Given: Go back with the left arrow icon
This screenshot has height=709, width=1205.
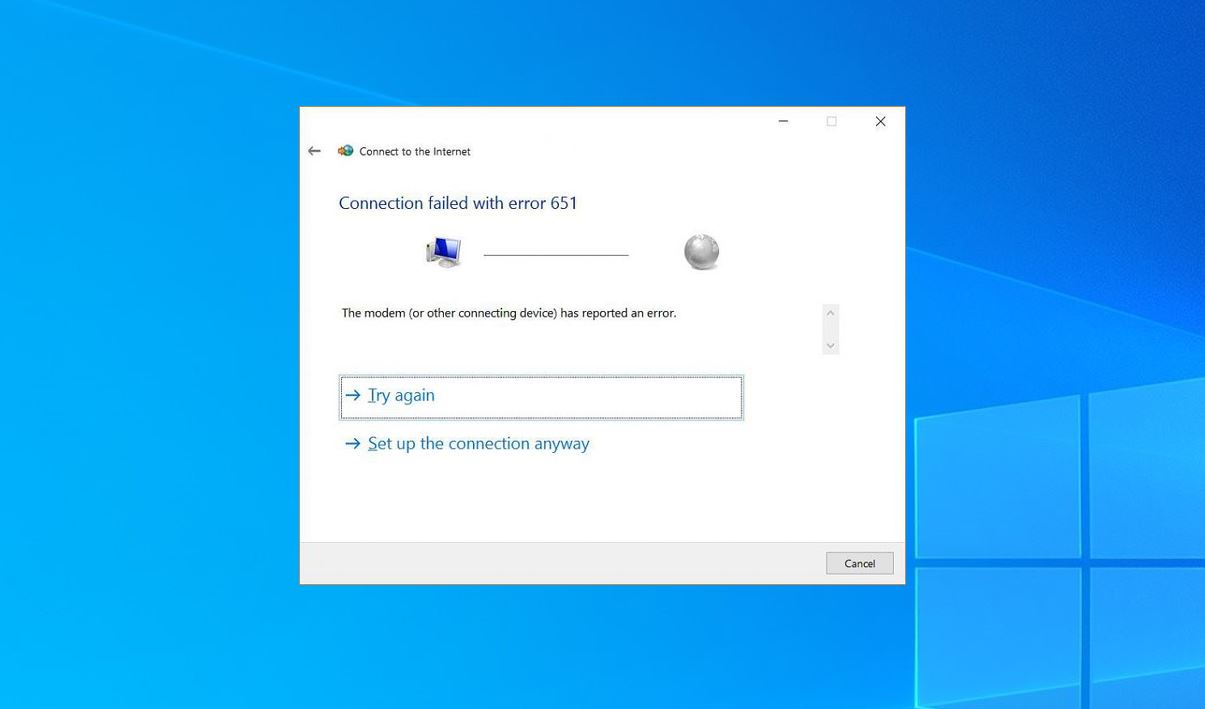Looking at the screenshot, I should pyautogui.click(x=314, y=151).
